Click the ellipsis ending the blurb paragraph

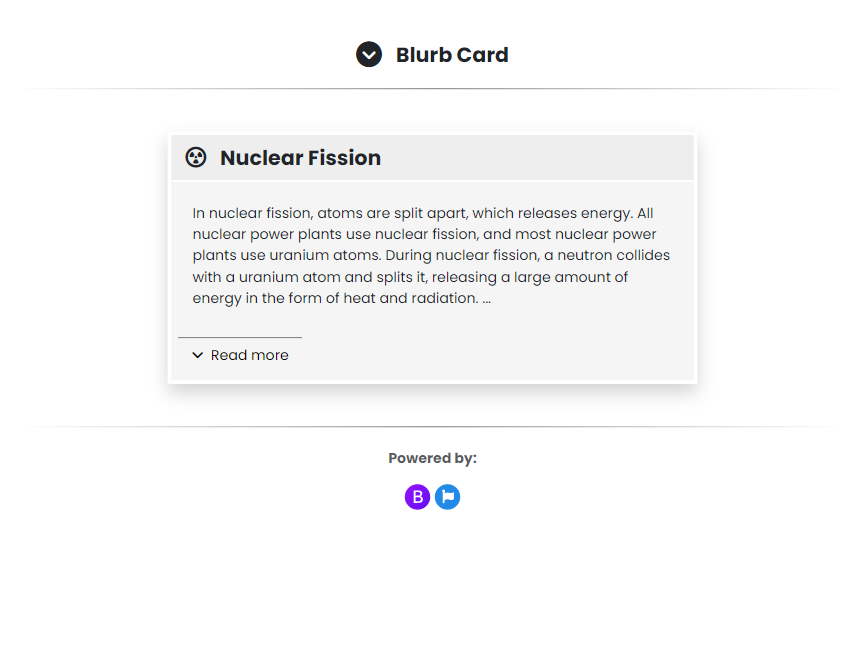click(x=486, y=299)
